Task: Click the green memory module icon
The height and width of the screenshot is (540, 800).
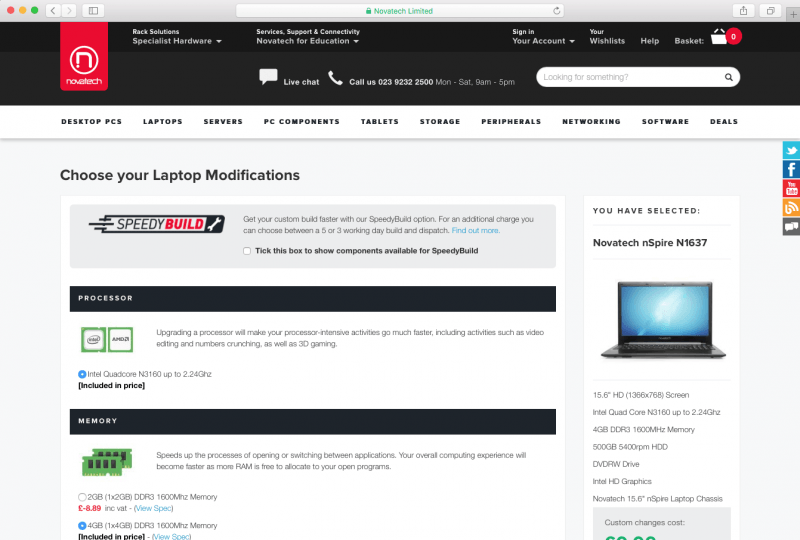Action: point(107,462)
